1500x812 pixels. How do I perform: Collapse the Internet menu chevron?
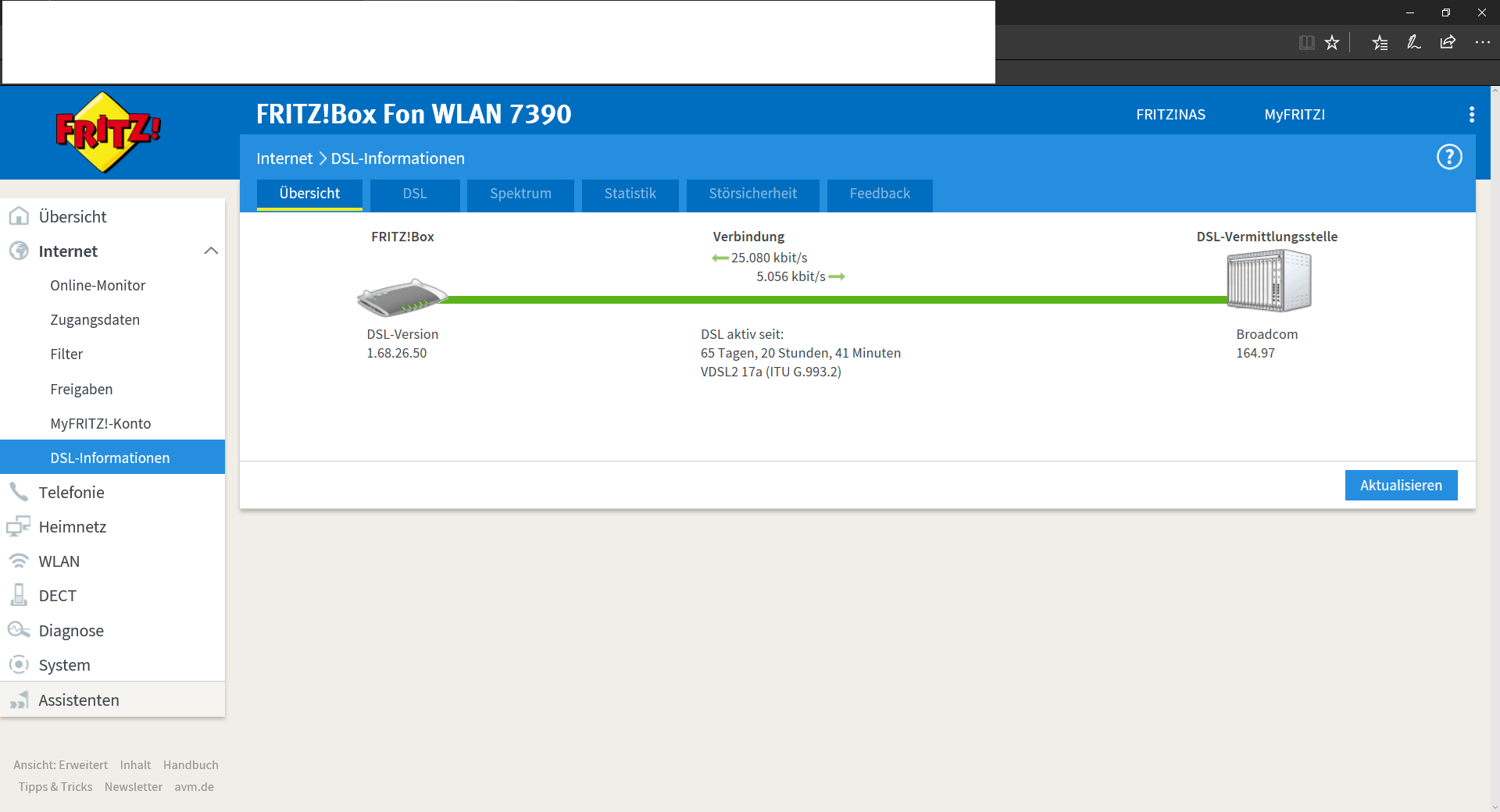point(211,251)
